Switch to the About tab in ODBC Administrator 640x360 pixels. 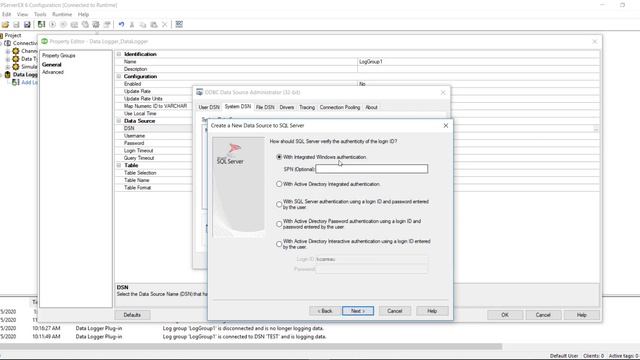tap(371, 107)
